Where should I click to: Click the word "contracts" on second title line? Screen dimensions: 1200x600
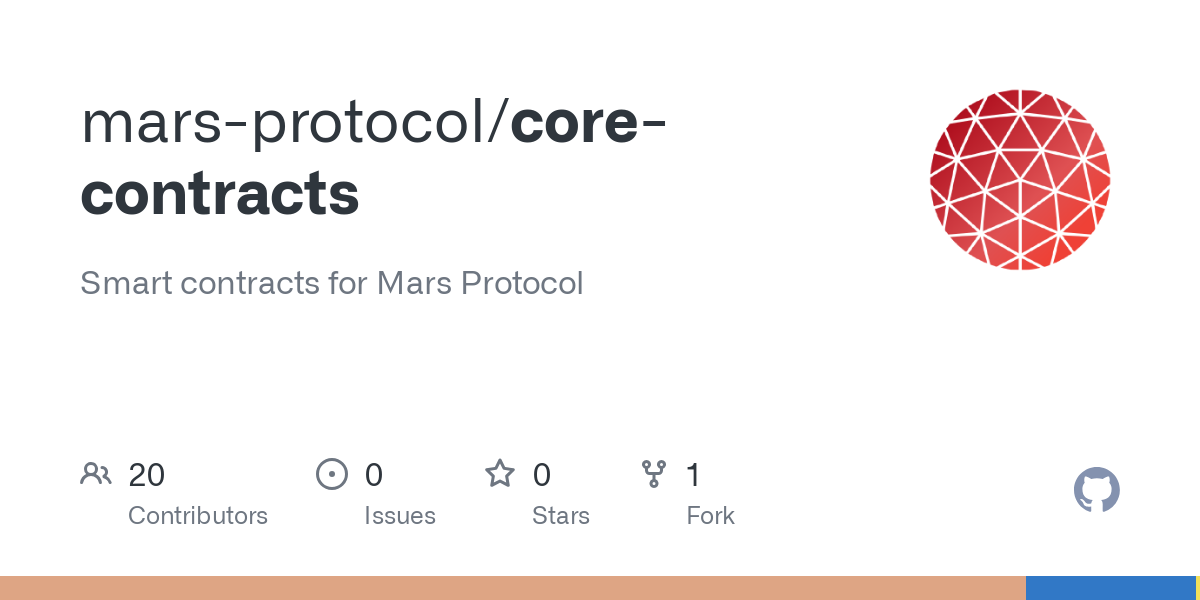point(220,193)
